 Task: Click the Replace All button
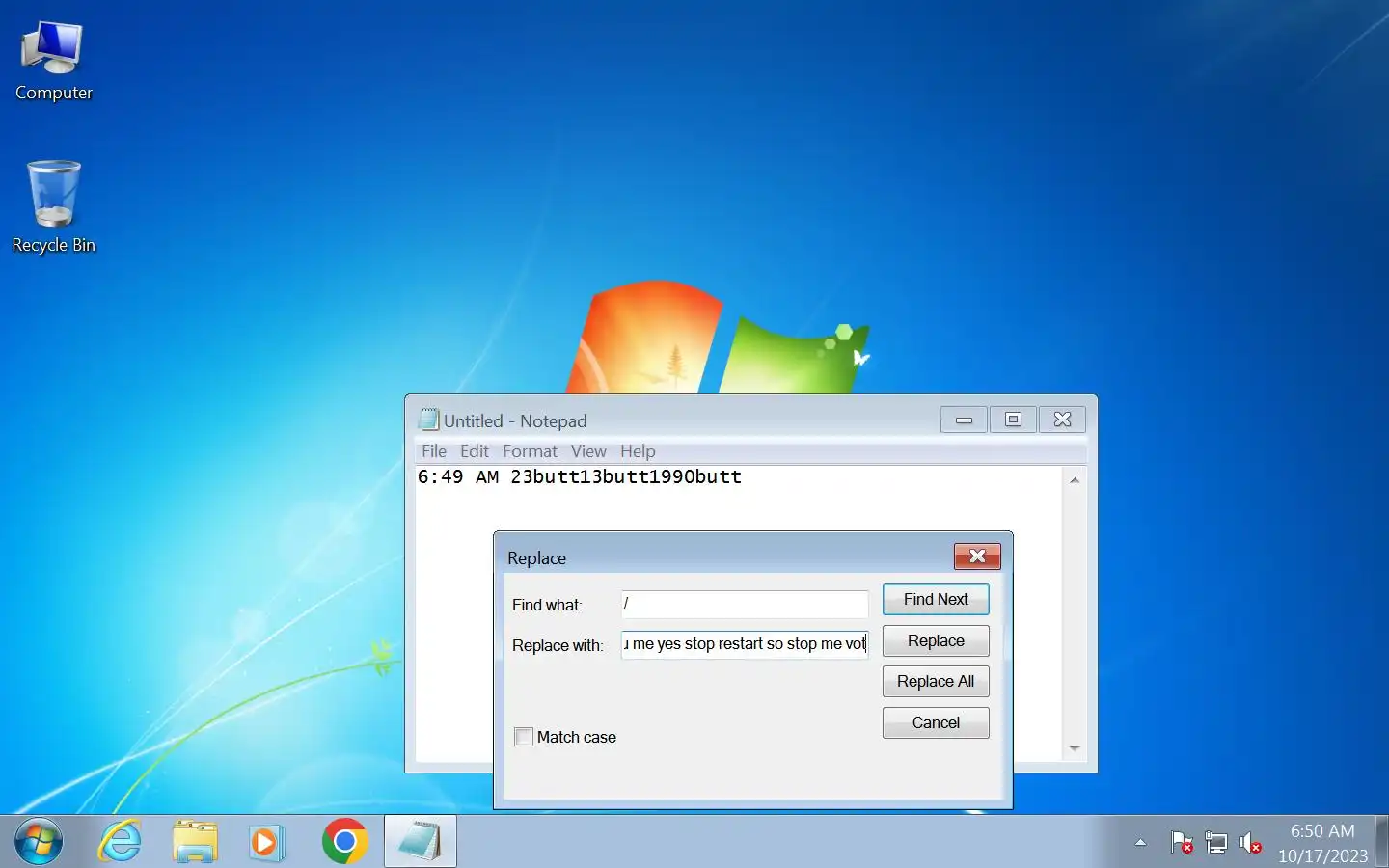tap(936, 681)
